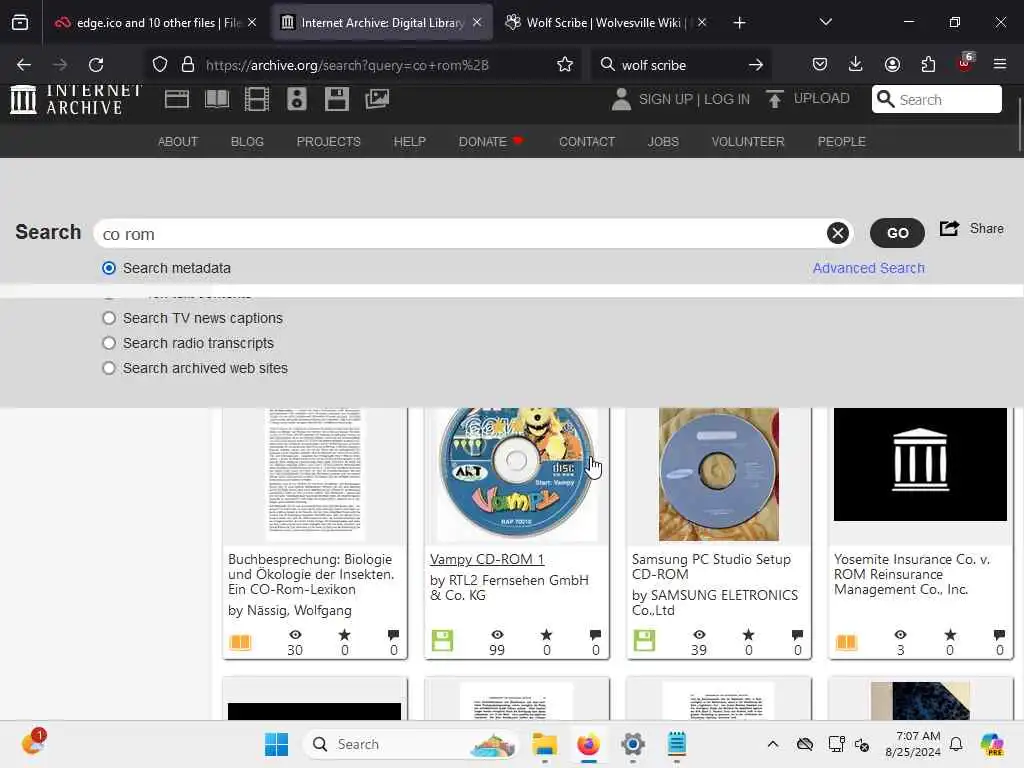The width and height of the screenshot is (1024, 768).
Task: Go back to the previous page
Action: [24, 65]
